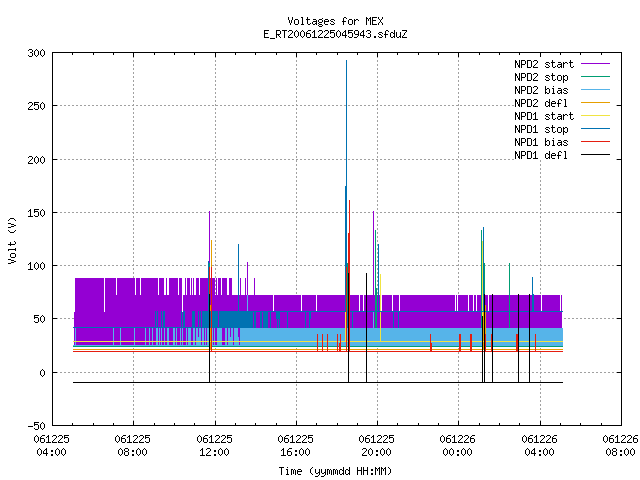Image resolution: width=640 pixels, height=480 pixels.
Task: Click the x-axis tick label 061225 12:00
Action: click(214, 446)
